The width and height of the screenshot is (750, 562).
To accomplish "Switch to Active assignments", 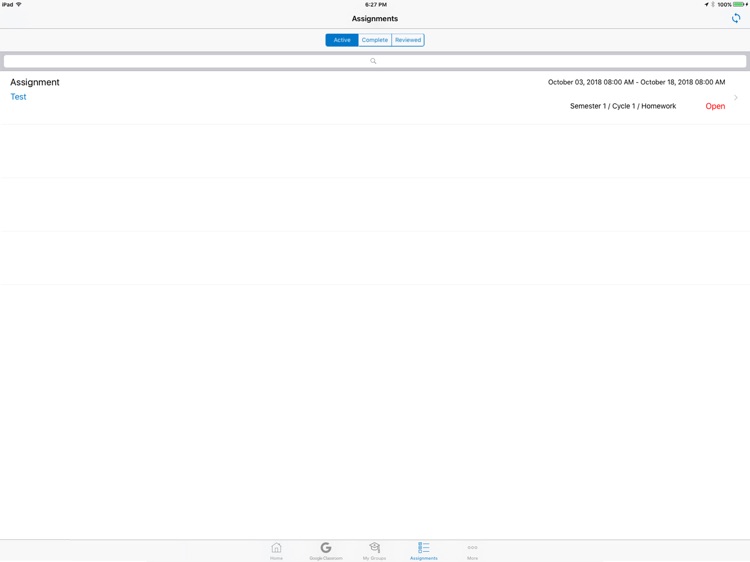I will pos(342,40).
